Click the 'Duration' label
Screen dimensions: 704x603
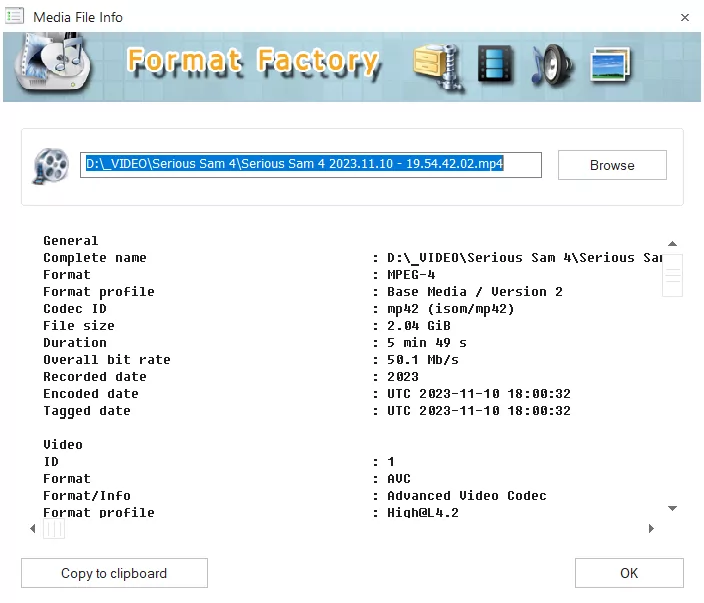[x=75, y=343]
